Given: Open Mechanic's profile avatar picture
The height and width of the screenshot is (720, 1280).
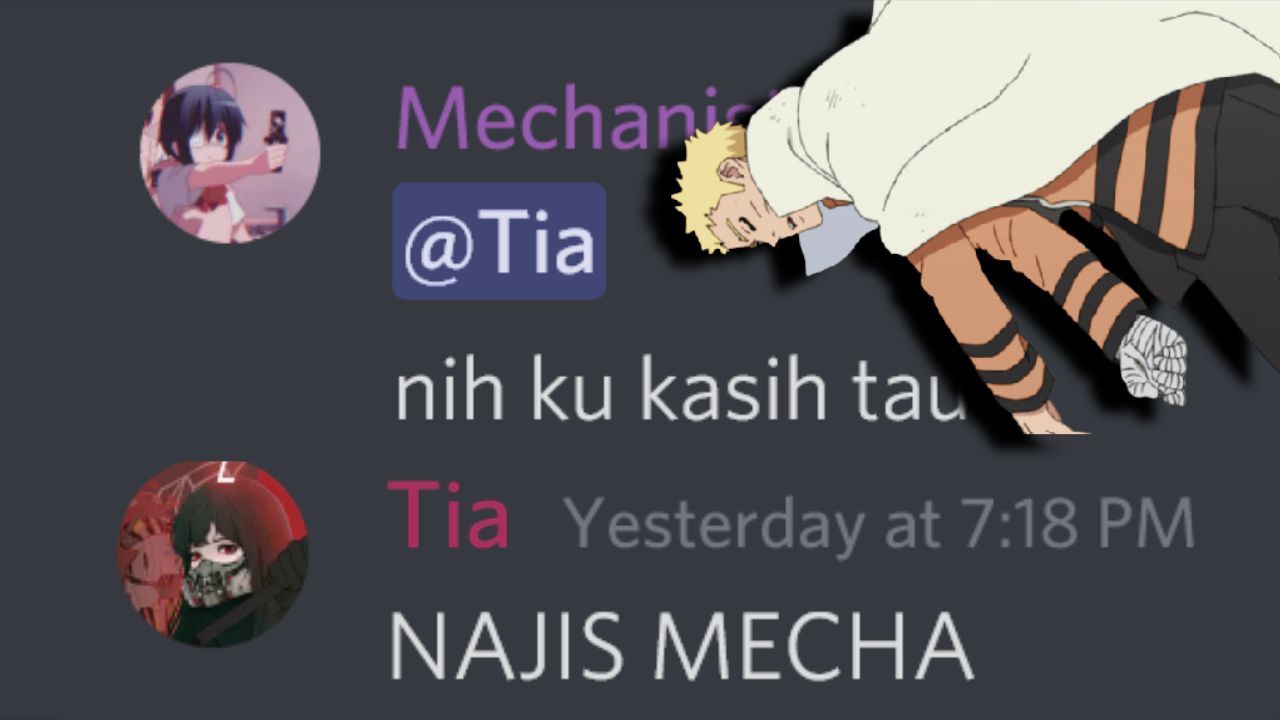Looking at the screenshot, I should [230, 152].
